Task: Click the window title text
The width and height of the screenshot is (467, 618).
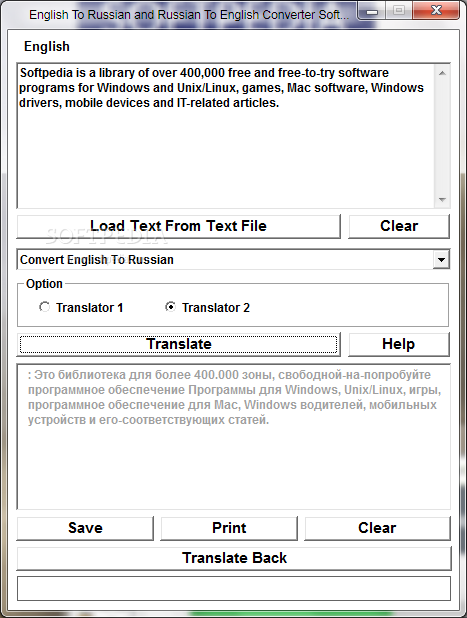Action: click(x=189, y=15)
